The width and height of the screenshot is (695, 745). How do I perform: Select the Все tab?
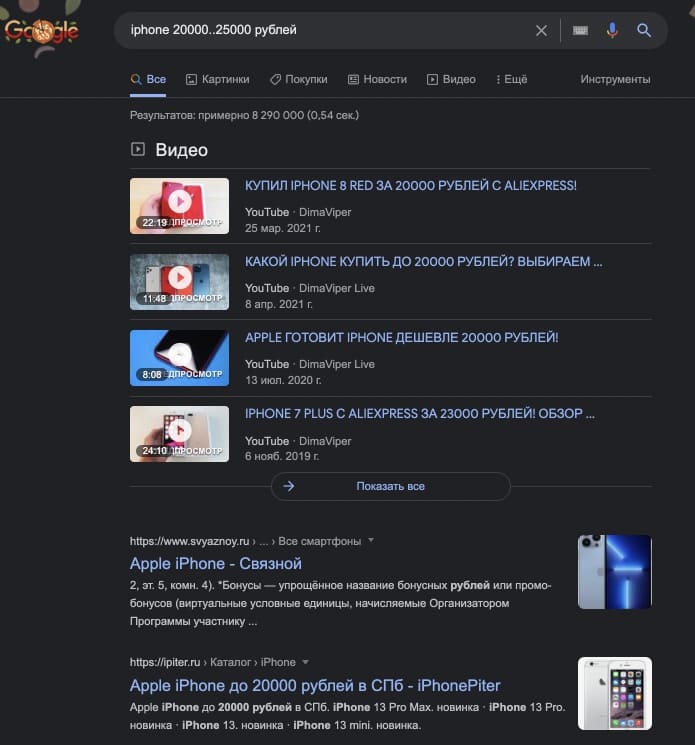point(148,79)
